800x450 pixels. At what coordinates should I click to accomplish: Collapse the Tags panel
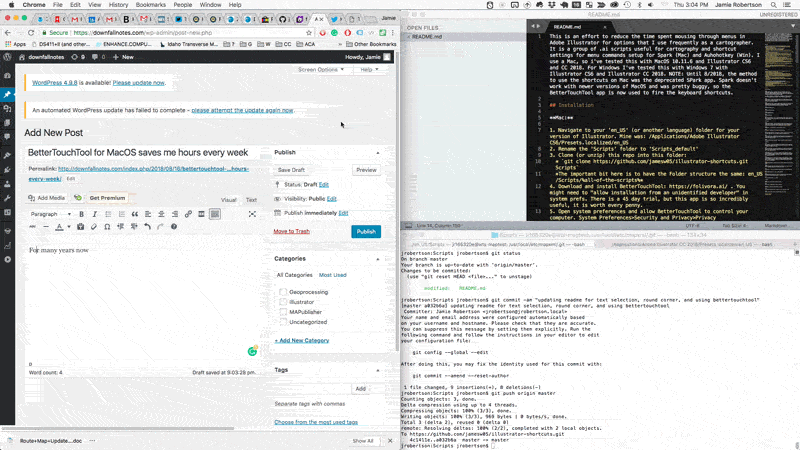point(378,370)
